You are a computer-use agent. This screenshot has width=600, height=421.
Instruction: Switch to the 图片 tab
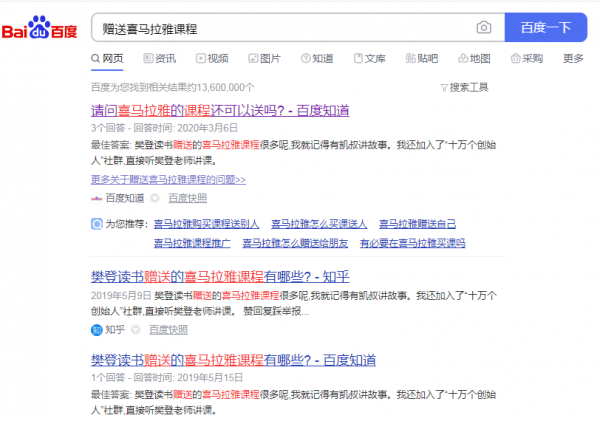click(x=264, y=59)
